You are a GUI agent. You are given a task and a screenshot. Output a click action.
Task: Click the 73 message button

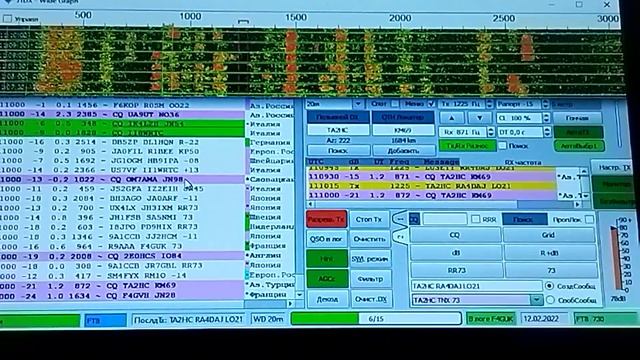pyautogui.click(x=551, y=270)
